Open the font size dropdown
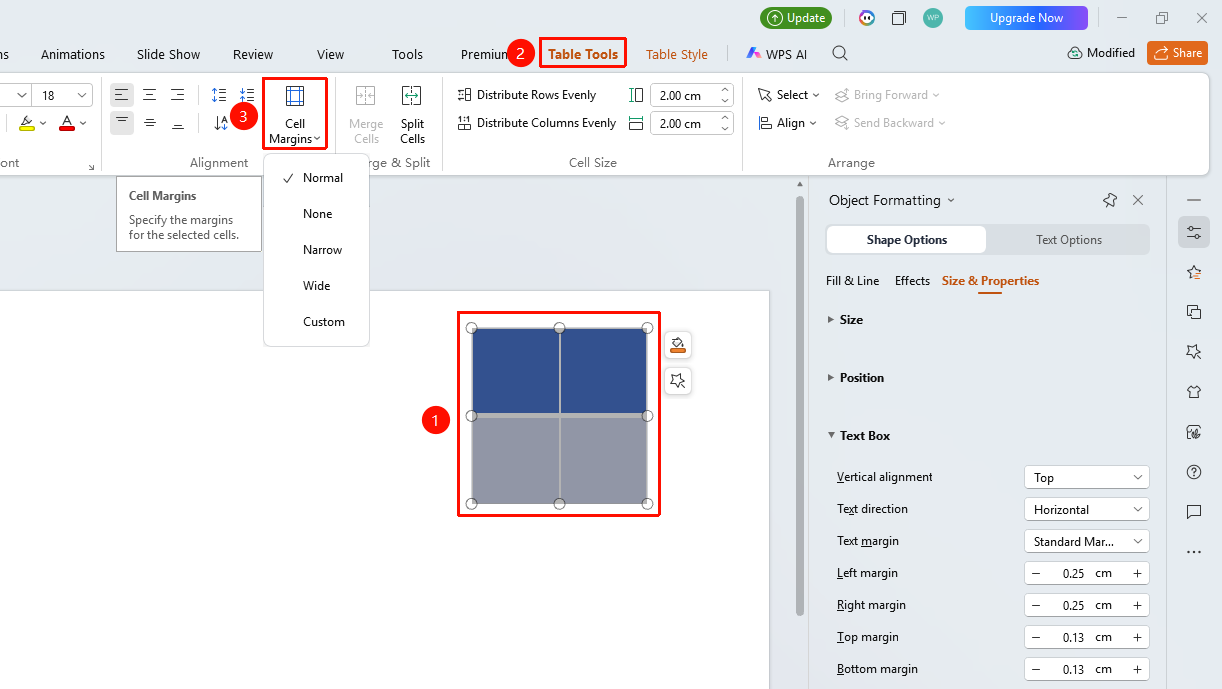Screen dimensions: 1222x689 [80, 95]
